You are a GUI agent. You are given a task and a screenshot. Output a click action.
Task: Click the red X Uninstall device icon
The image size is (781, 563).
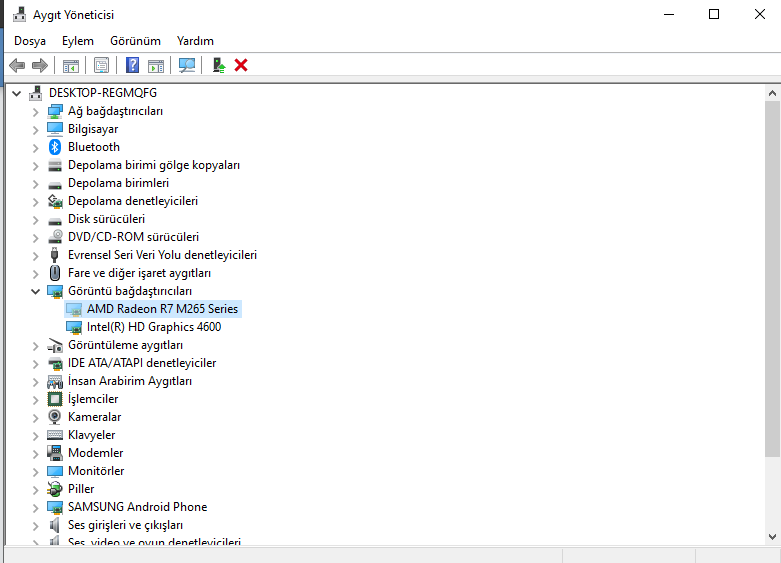pos(241,65)
